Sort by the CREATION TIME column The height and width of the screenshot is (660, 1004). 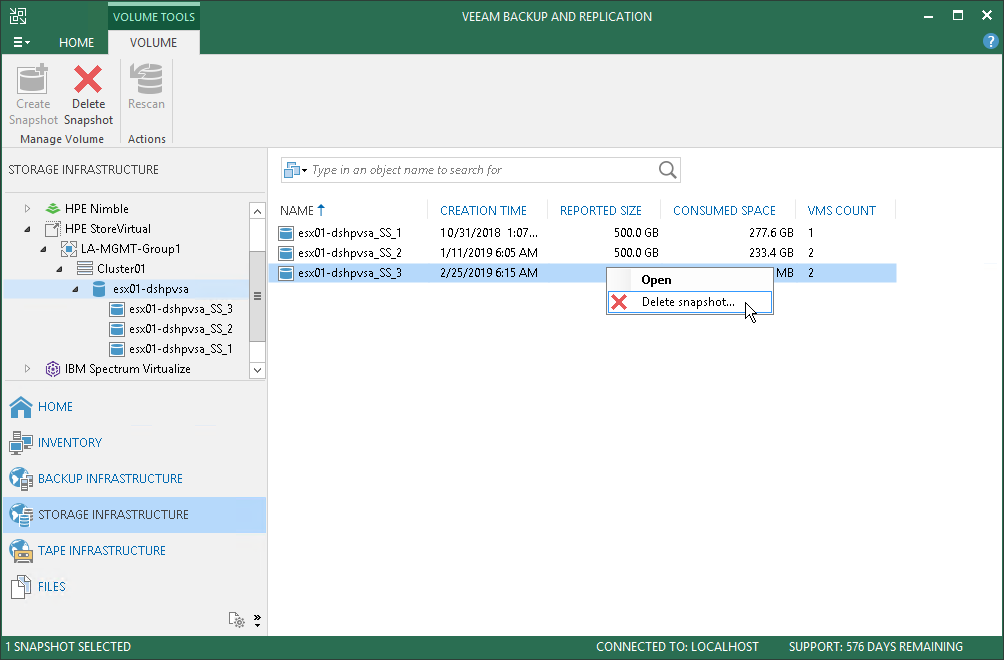pos(483,210)
